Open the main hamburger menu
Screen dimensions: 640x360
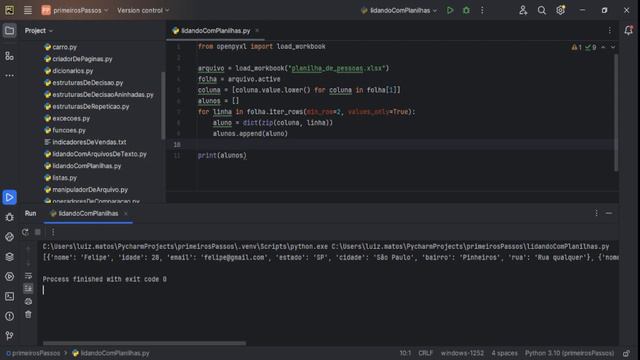click(28, 10)
